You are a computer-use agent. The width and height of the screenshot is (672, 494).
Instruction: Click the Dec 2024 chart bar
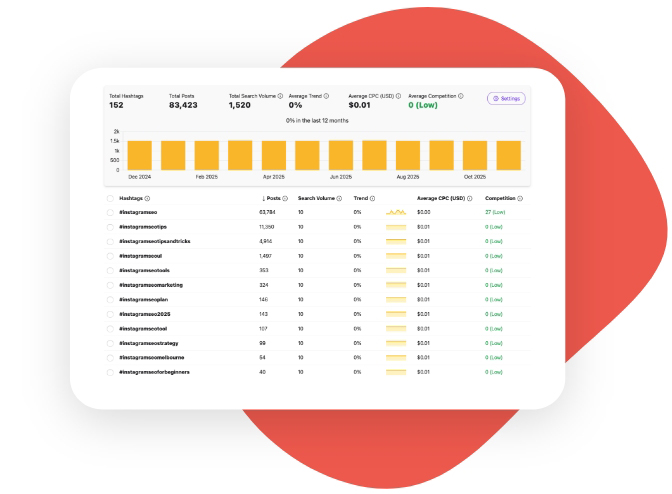[x=140, y=156]
